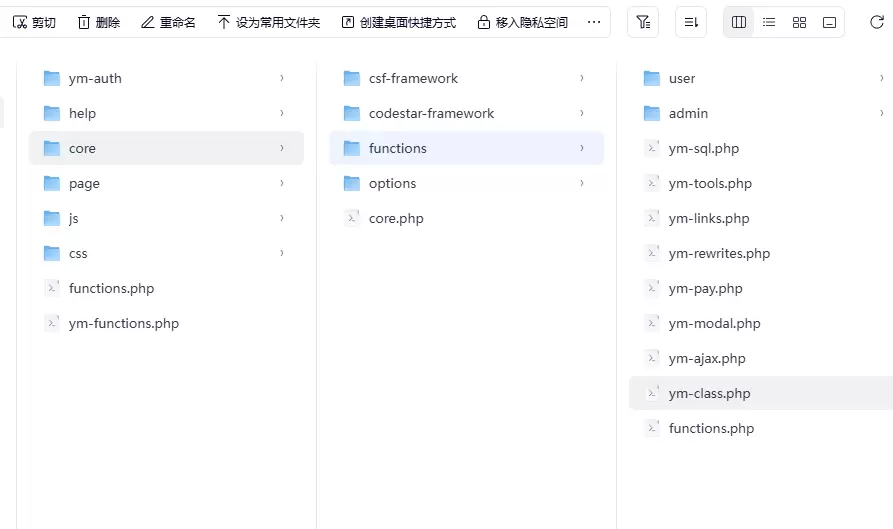Image resolution: width=893 pixels, height=529 pixels.
Task: Select the page folder
Action: 166,183
